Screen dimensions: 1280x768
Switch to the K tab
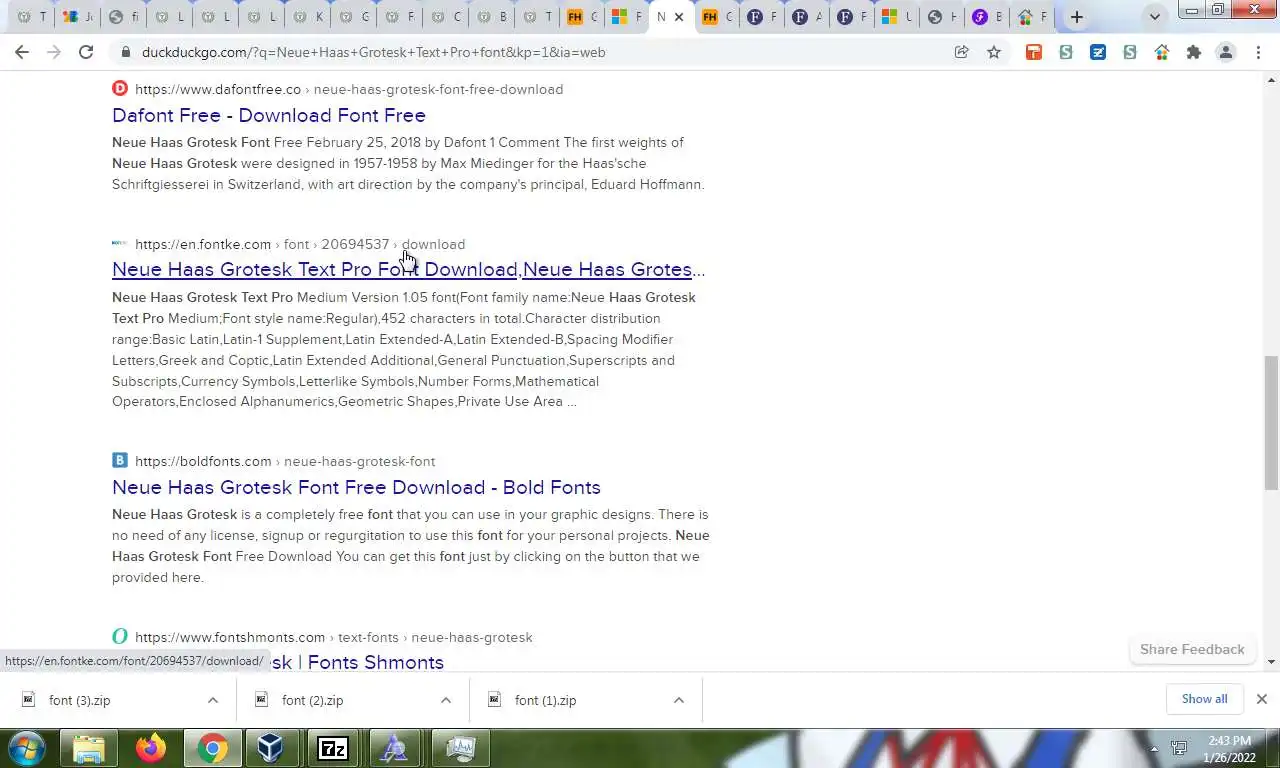pos(307,17)
